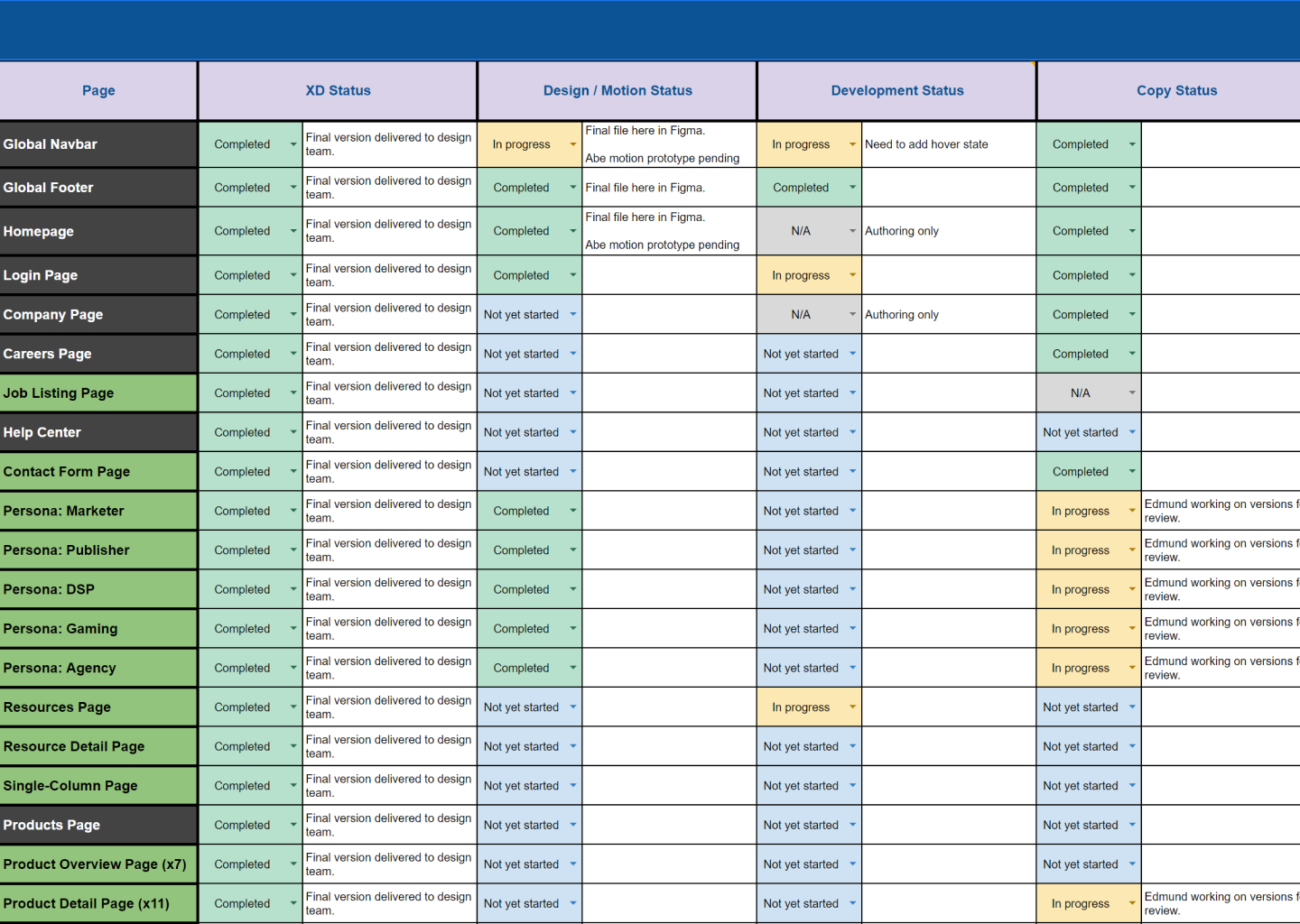This screenshot has height=924, width=1300.
Task: Click the Resources Page row label
Action: tap(98, 707)
